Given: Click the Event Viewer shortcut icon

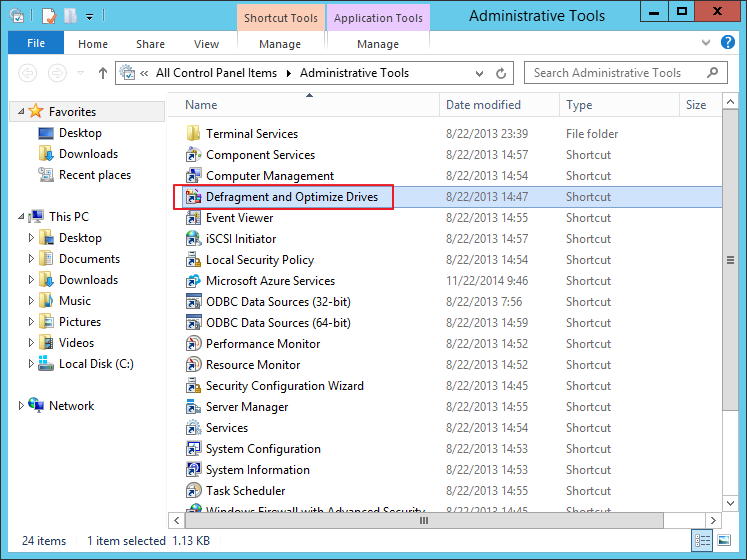Looking at the screenshot, I should [194, 218].
